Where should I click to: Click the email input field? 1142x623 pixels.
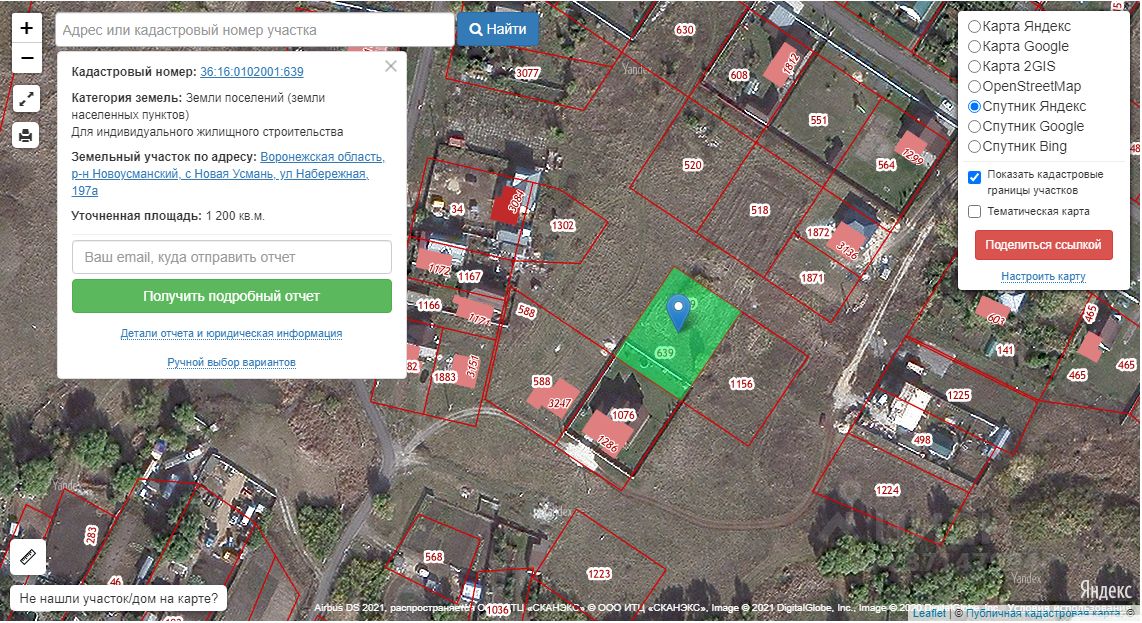(x=232, y=257)
